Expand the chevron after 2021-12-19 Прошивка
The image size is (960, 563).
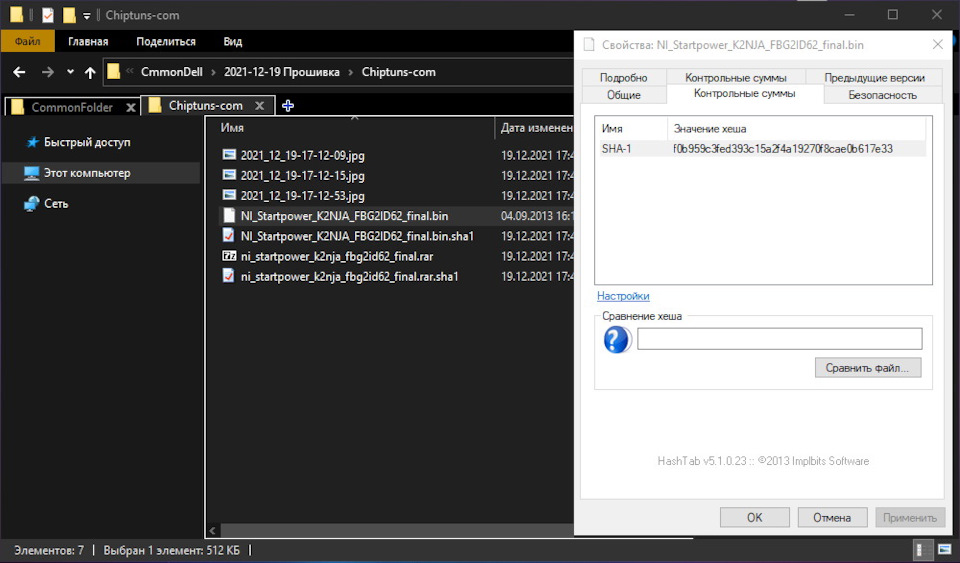click(351, 72)
